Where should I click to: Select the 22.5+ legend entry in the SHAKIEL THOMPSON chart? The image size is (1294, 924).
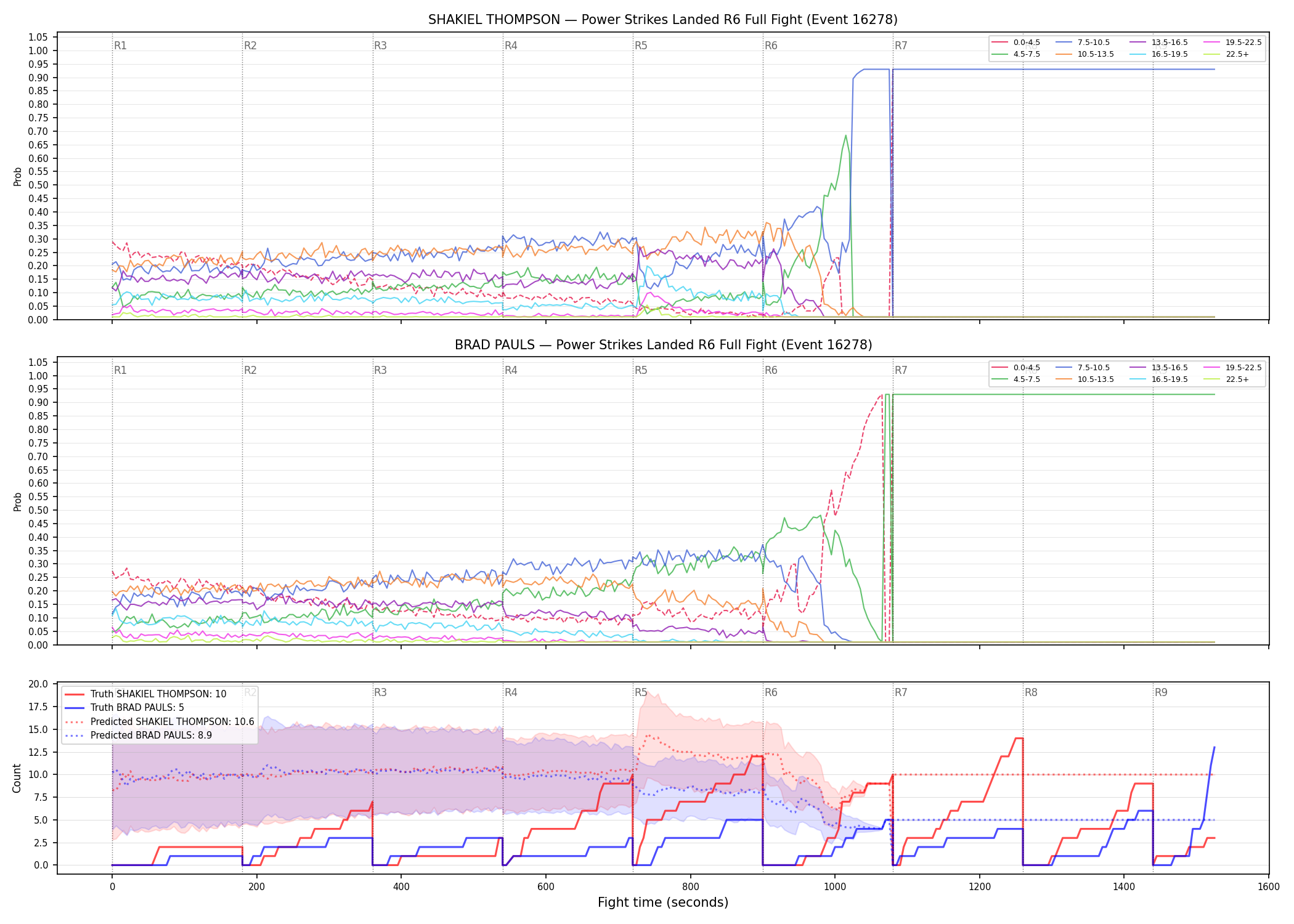(x=1226, y=54)
